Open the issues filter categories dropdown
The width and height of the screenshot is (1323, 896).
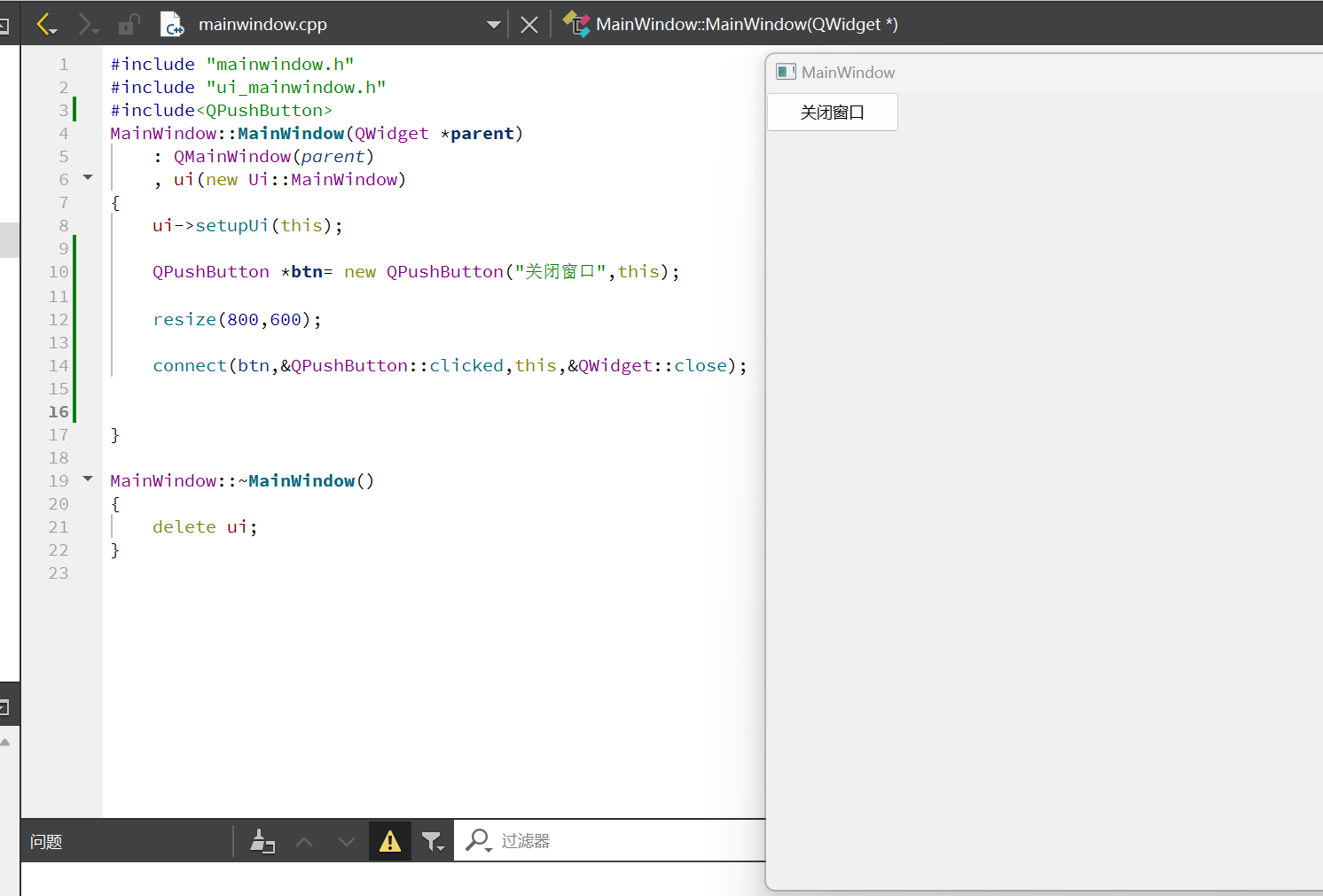pos(433,841)
